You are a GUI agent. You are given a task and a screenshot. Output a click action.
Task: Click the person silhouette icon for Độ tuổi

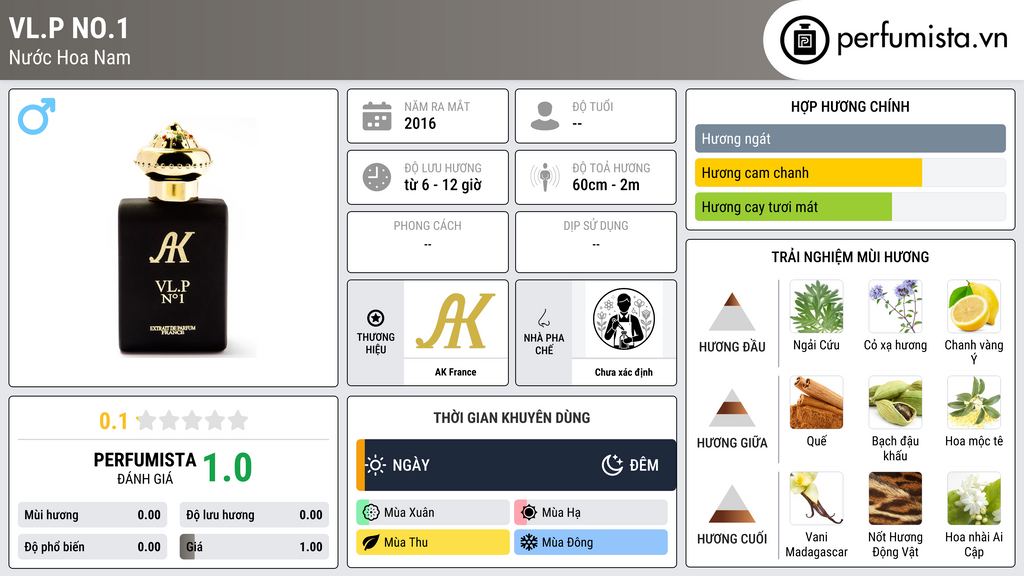tap(545, 116)
